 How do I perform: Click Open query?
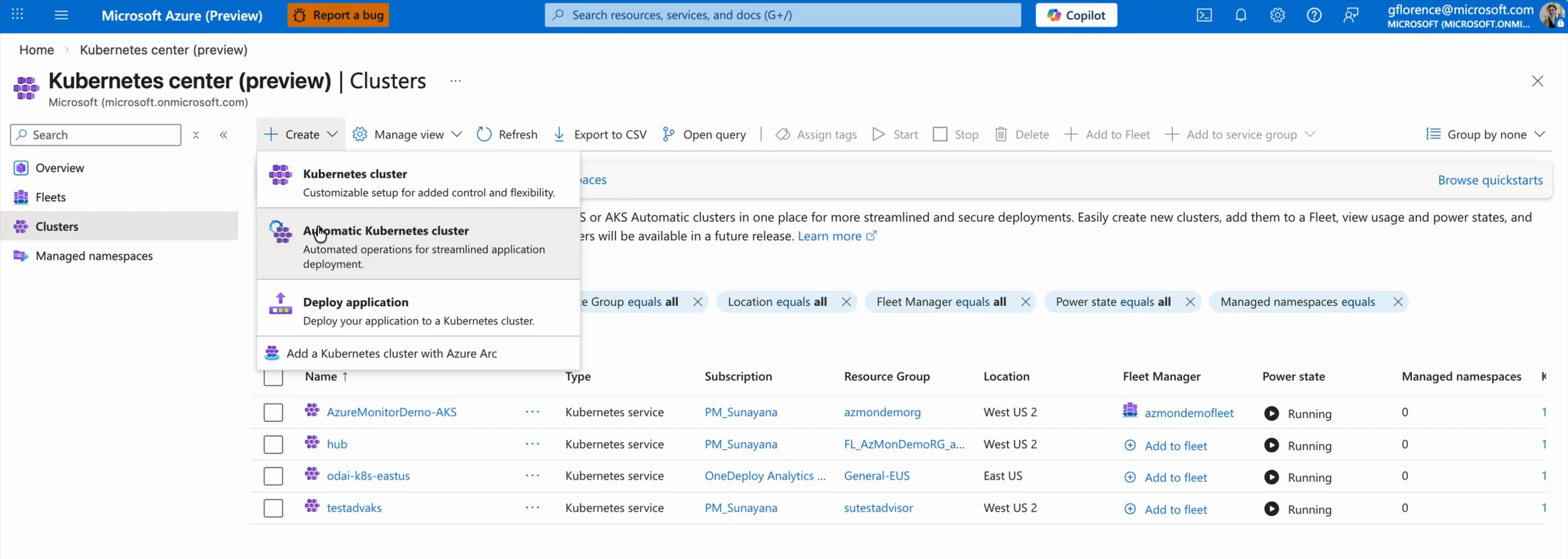pos(704,134)
